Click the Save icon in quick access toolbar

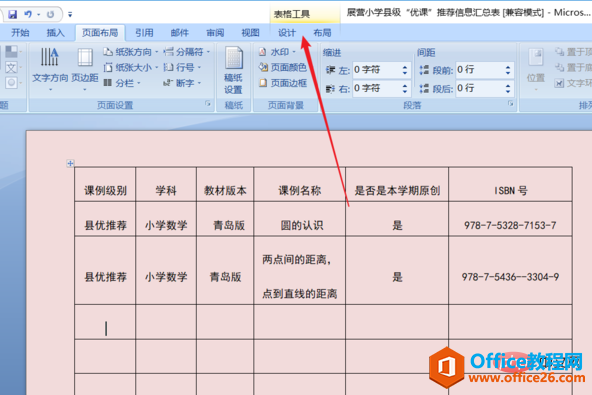[x=12, y=14]
